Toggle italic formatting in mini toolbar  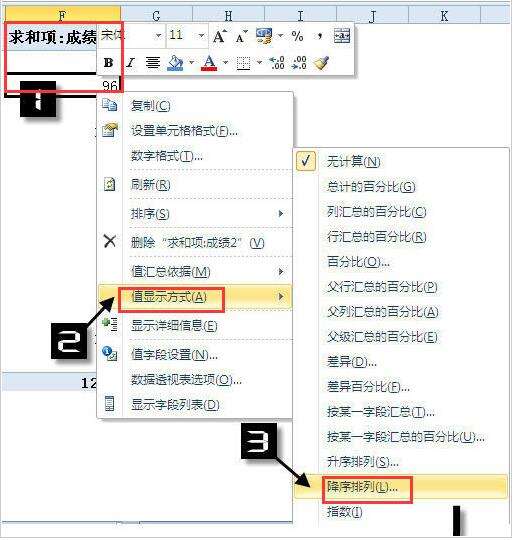coord(130,63)
